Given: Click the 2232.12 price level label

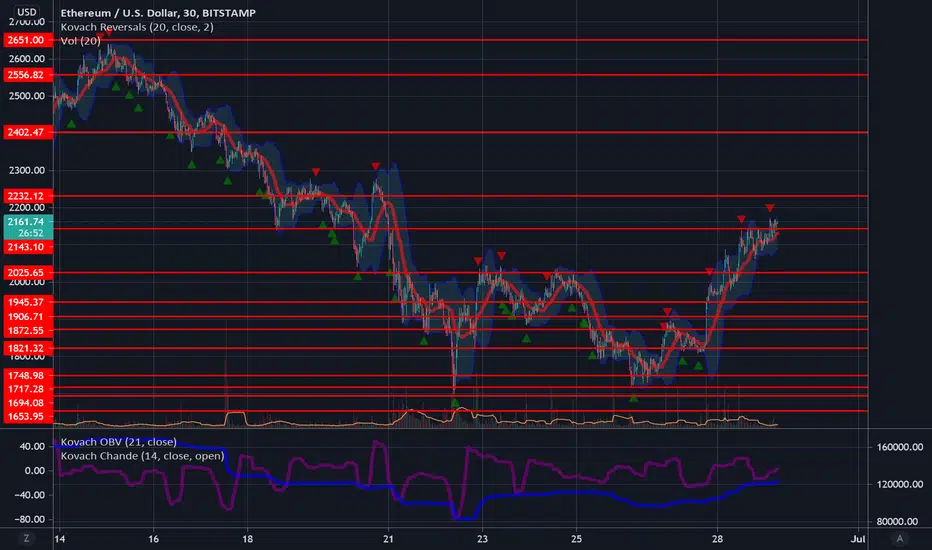Looking at the screenshot, I should 28,196.
